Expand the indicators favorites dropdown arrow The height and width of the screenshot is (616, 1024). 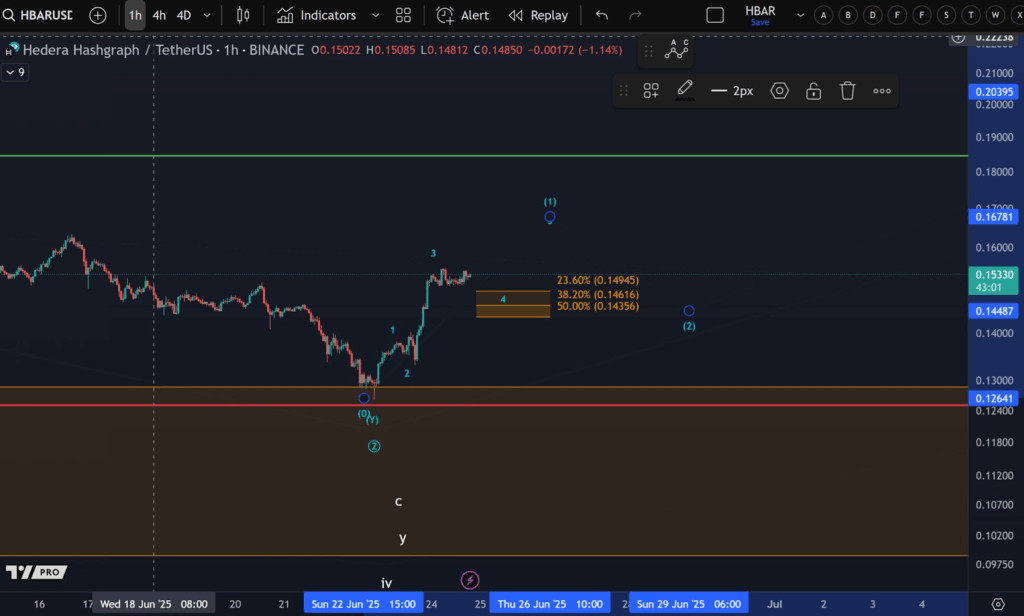(376, 15)
